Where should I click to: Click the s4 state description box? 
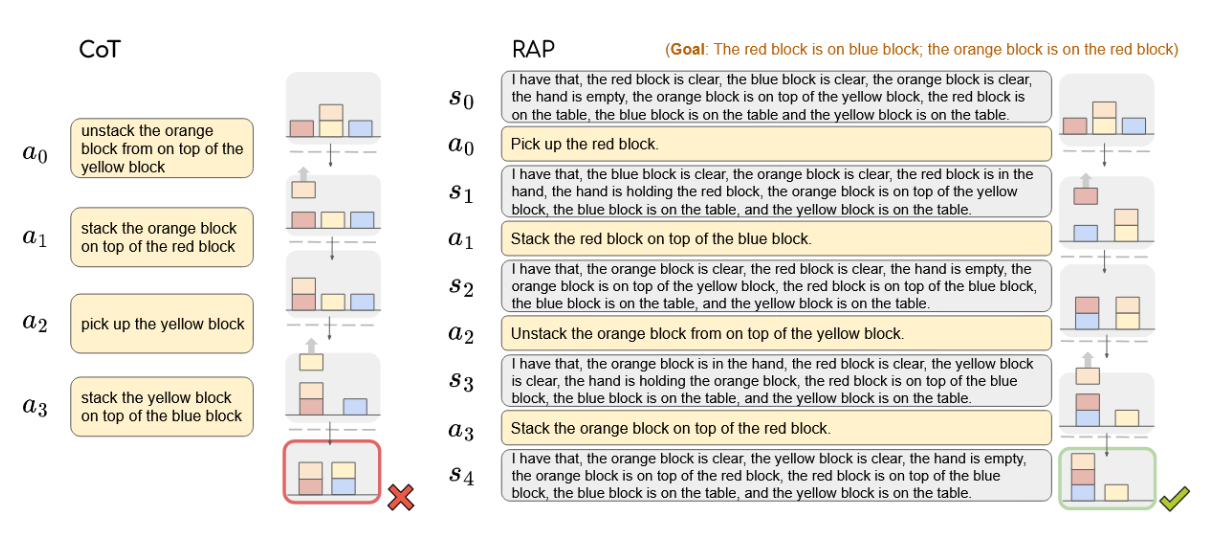coord(776,475)
